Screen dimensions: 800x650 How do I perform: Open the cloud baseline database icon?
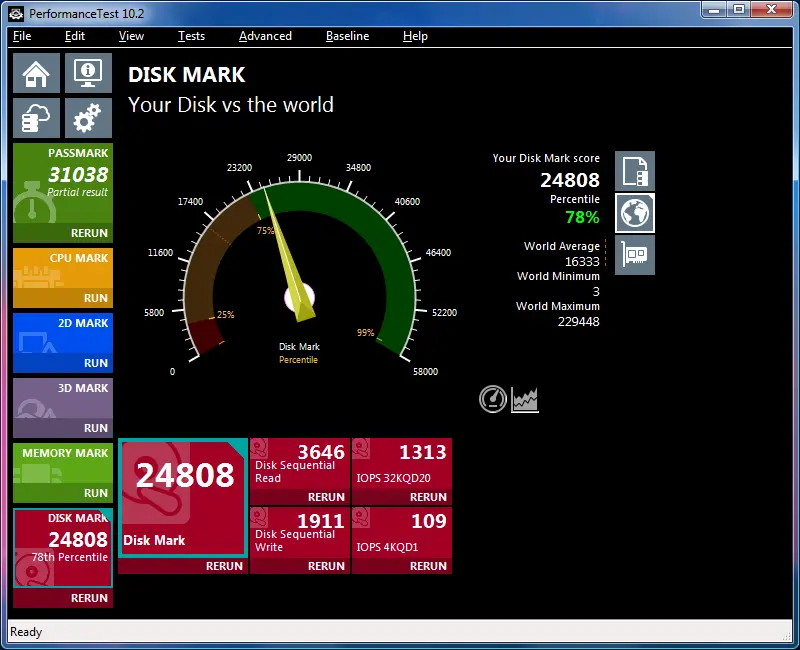click(36, 118)
